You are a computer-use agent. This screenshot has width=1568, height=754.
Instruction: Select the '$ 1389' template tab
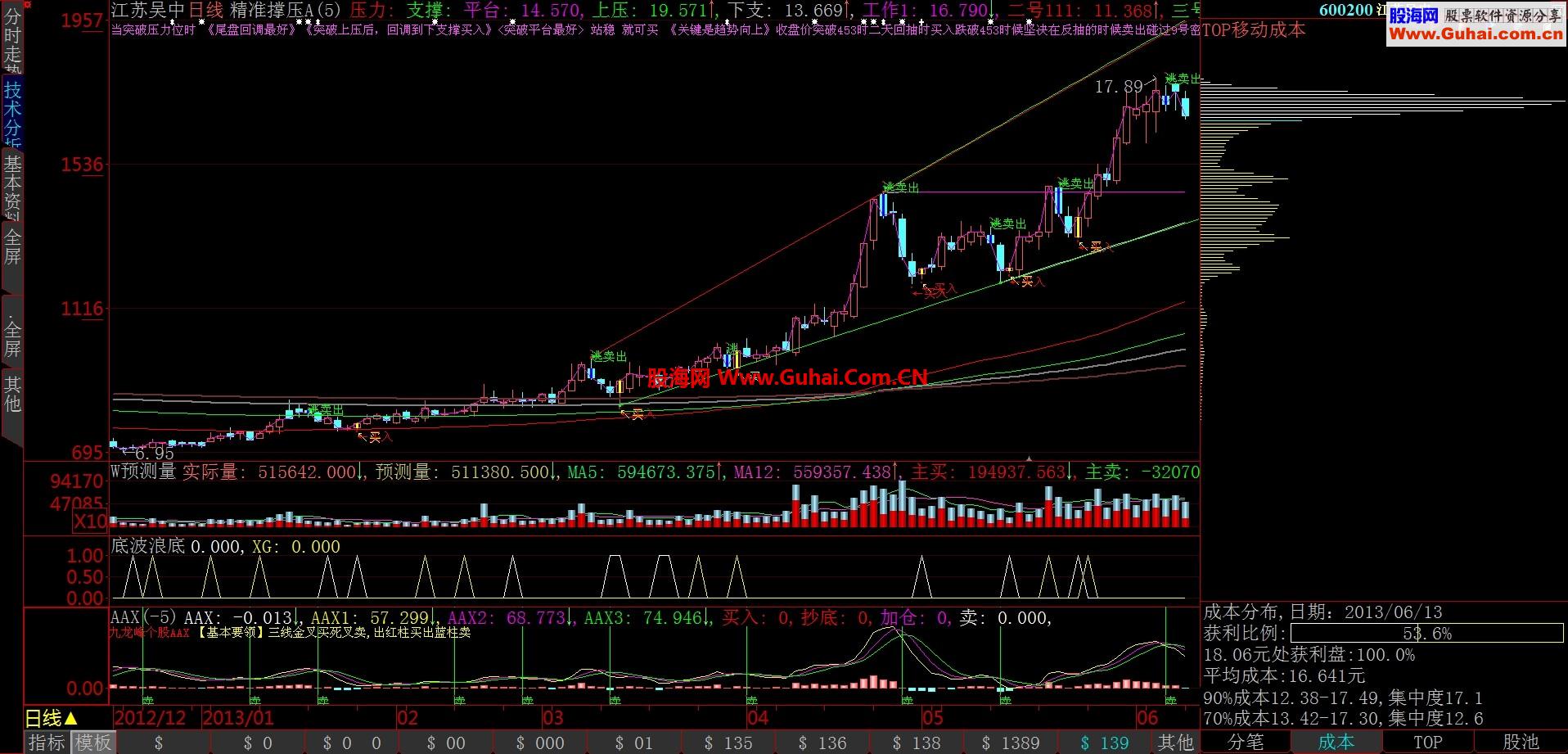1012,743
